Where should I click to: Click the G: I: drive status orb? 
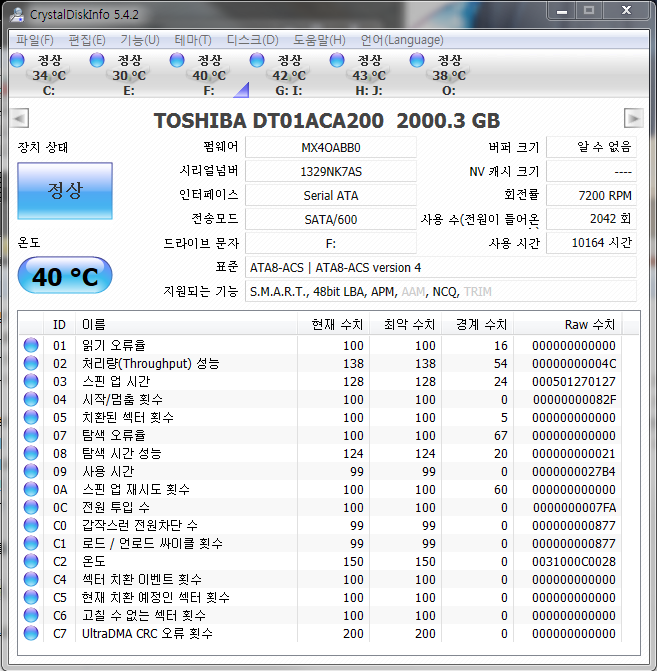(x=257, y=61)
